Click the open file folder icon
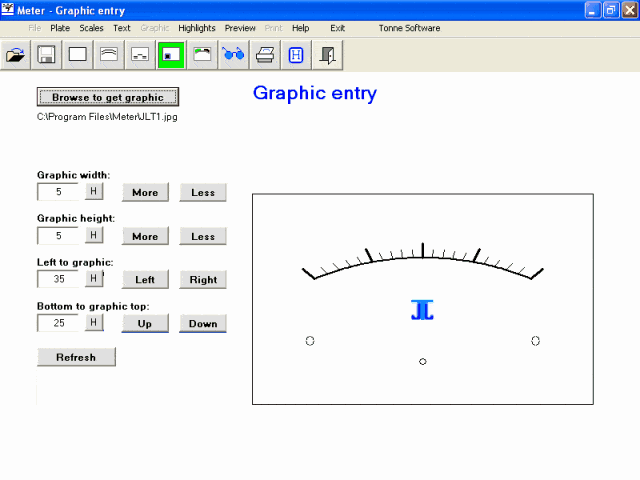Image resolution: width=640 pixels, height=480 pixels. [16, 55]
